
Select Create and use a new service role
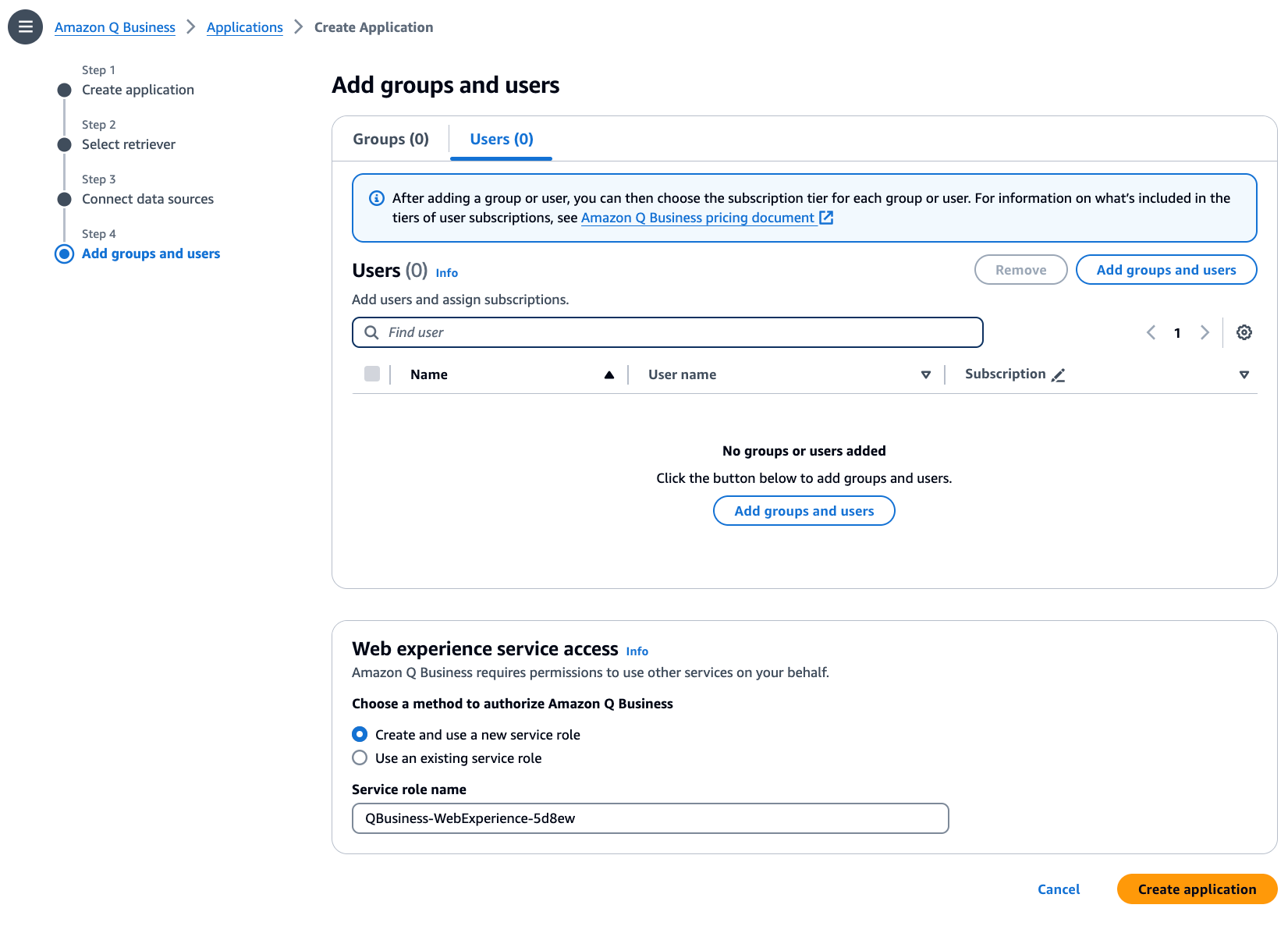tap(360, 734)
